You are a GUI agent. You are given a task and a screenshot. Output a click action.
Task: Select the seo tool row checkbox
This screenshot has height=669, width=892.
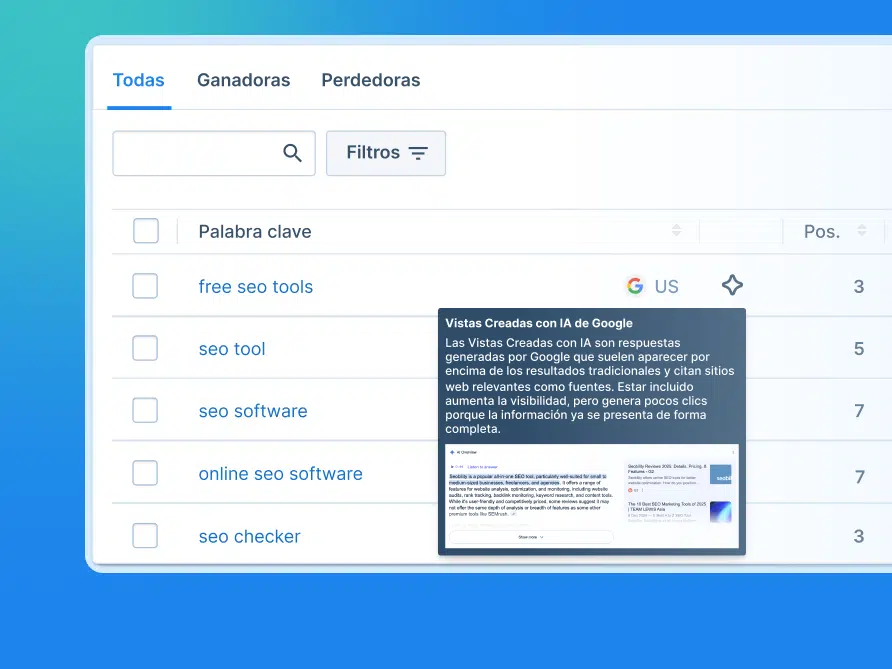(x=146, y=349)
